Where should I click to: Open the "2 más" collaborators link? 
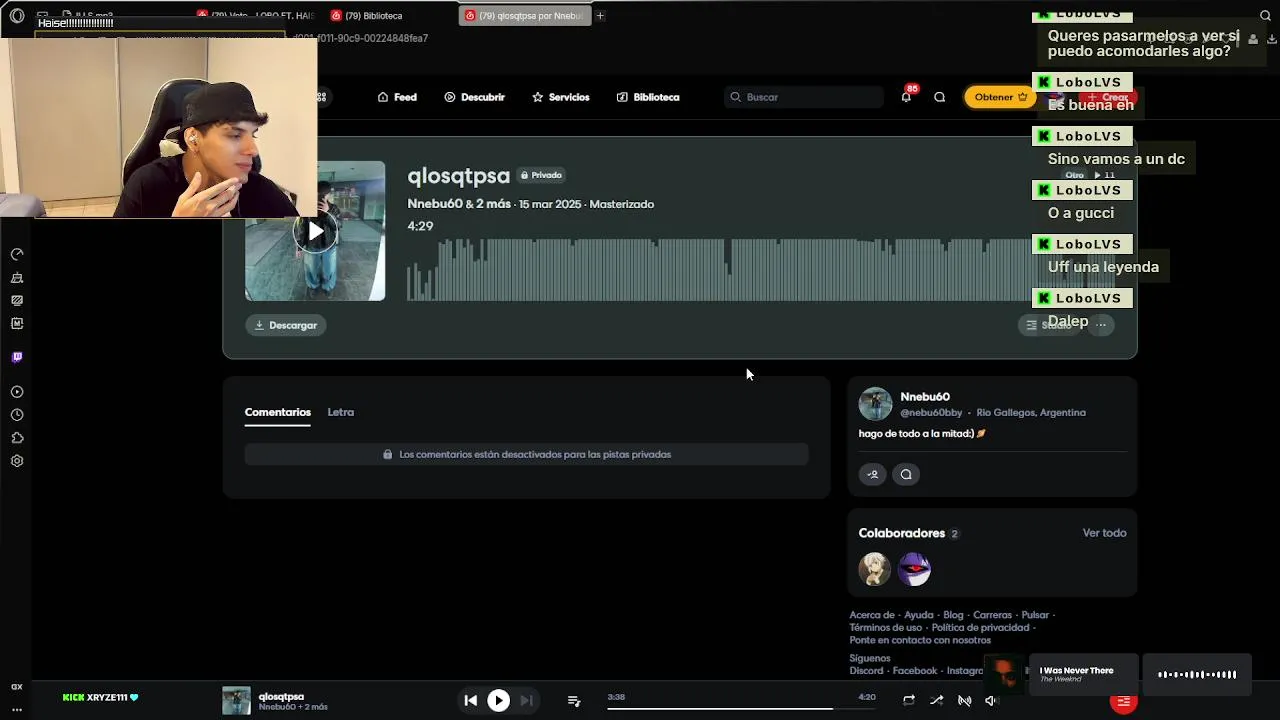click(x=493, y=204)
